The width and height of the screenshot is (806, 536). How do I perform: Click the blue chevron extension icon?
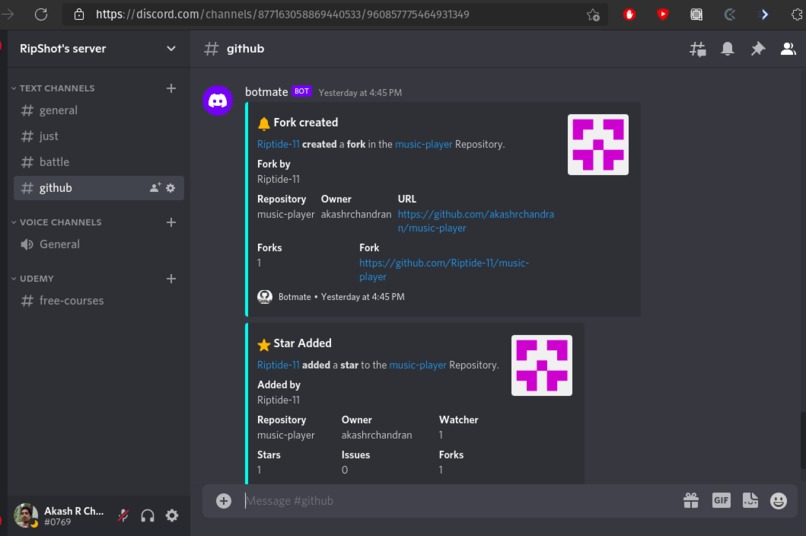tap(764, 14)
